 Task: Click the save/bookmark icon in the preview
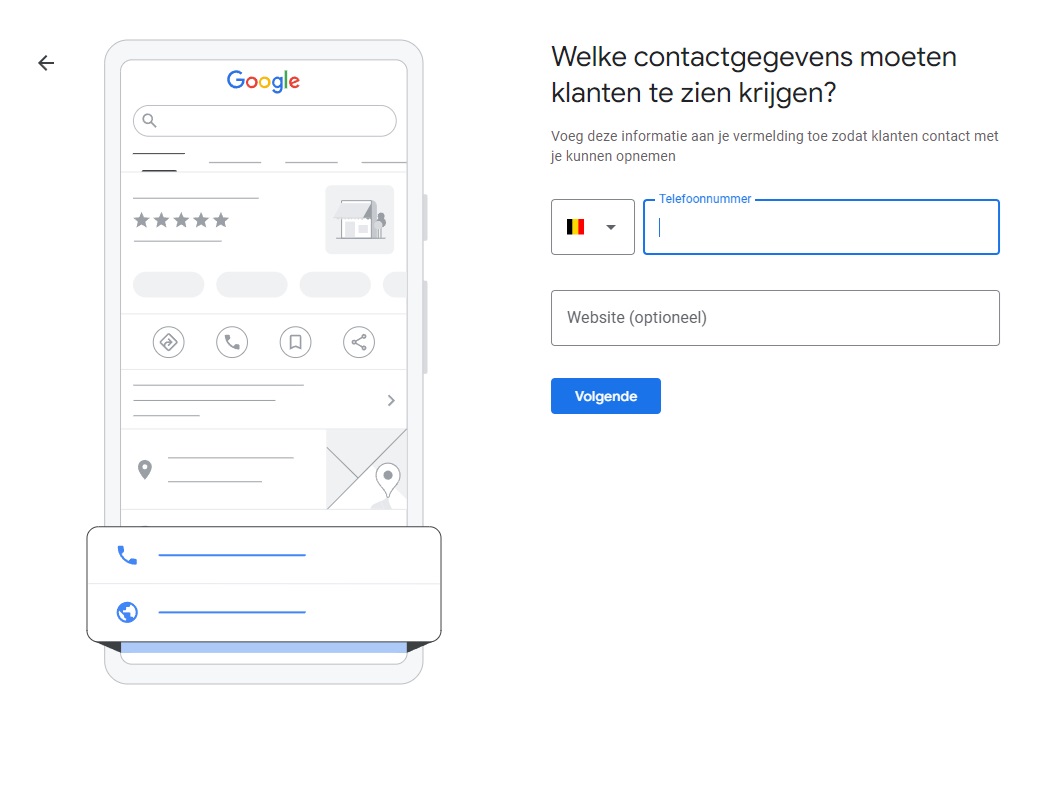point(295,341)
